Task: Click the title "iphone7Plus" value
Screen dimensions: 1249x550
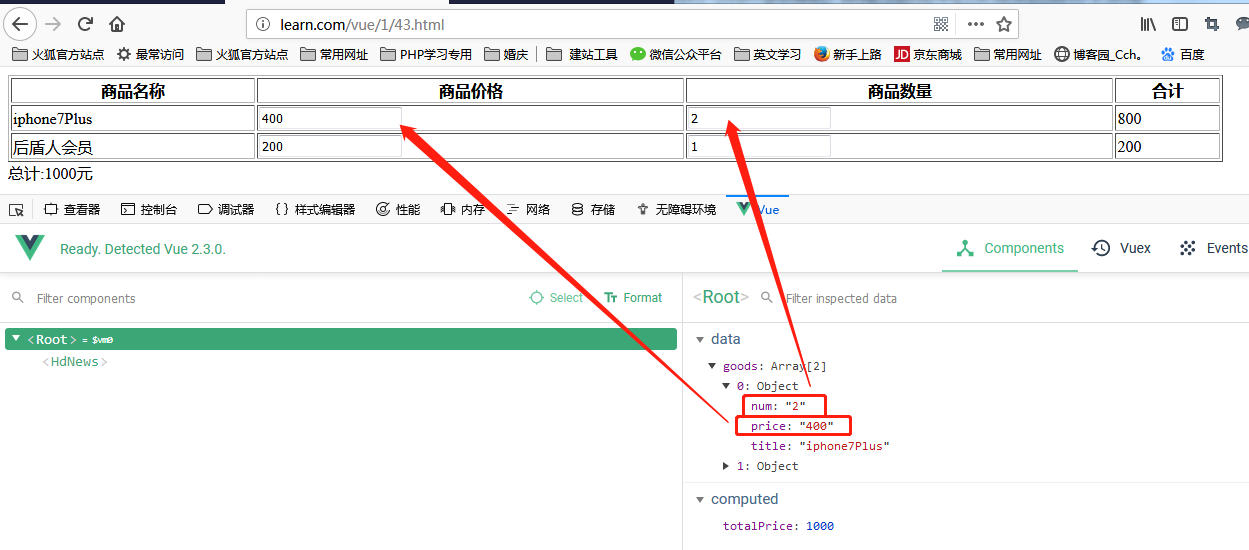Action: coord(843,446)
